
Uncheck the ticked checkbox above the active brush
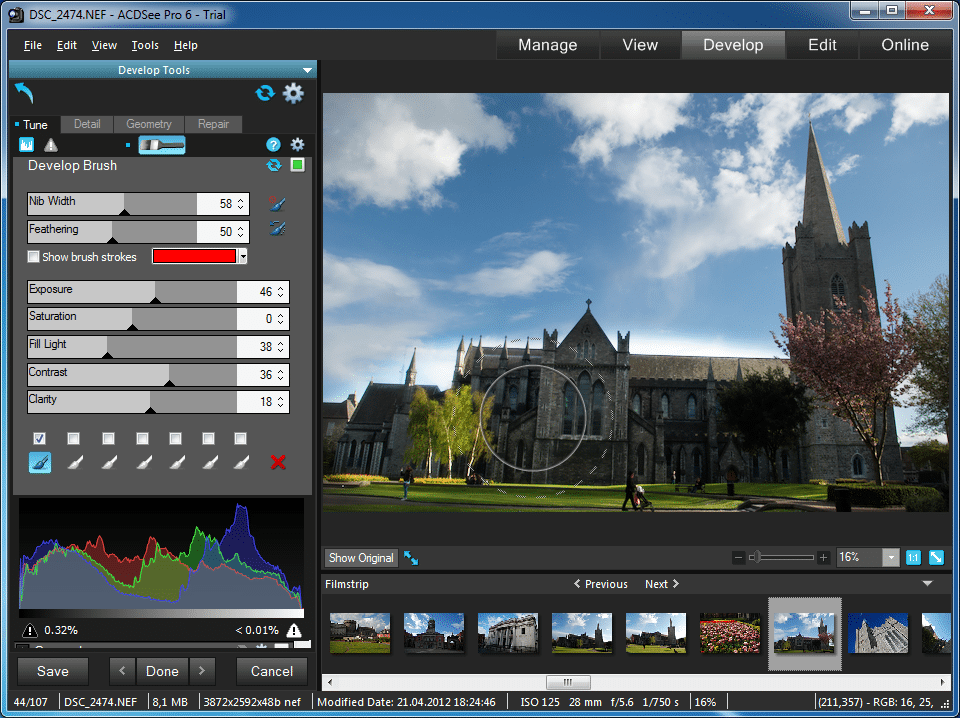[x=40, y=438]
